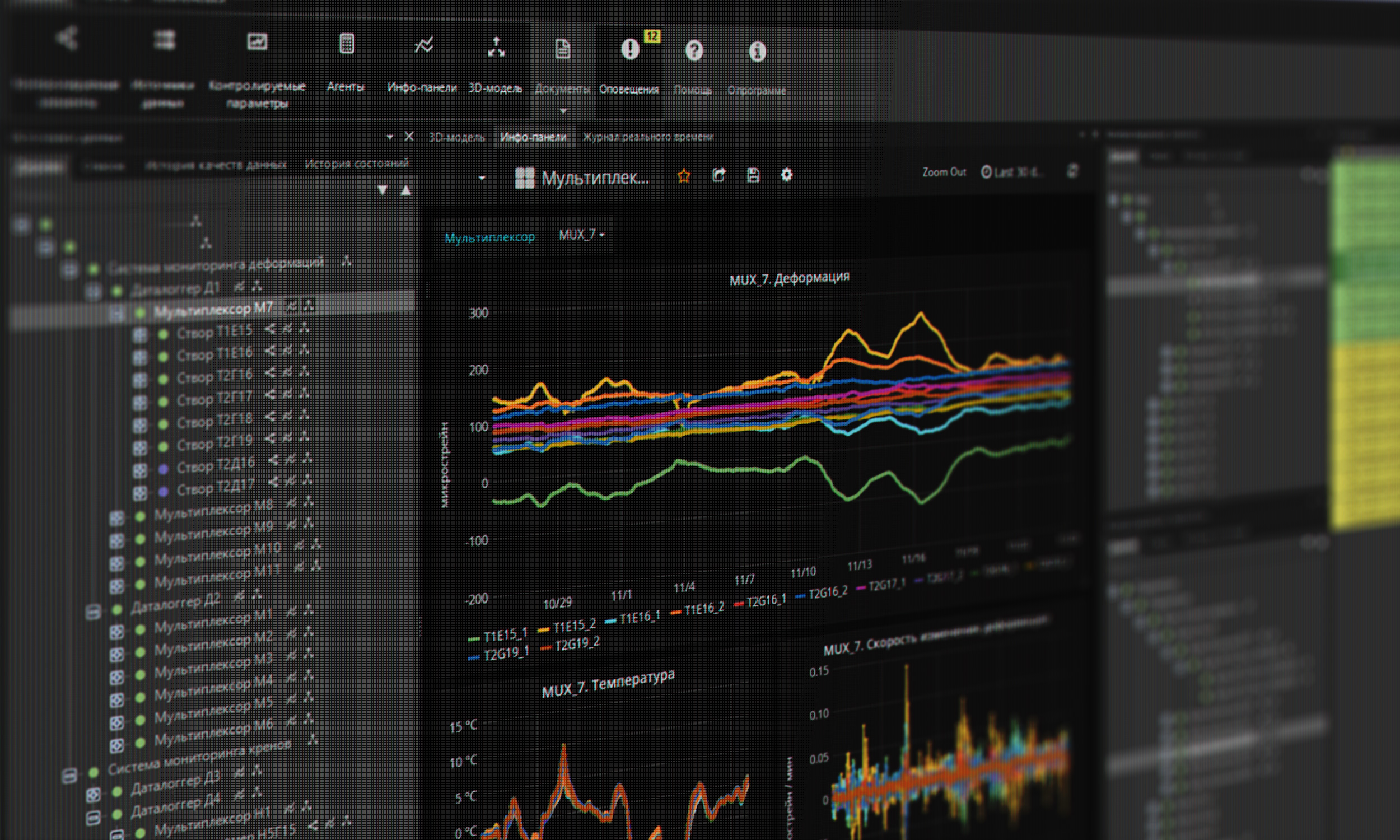Star the Мультиплексор dashboard as favorite

[x=684, y=176]
